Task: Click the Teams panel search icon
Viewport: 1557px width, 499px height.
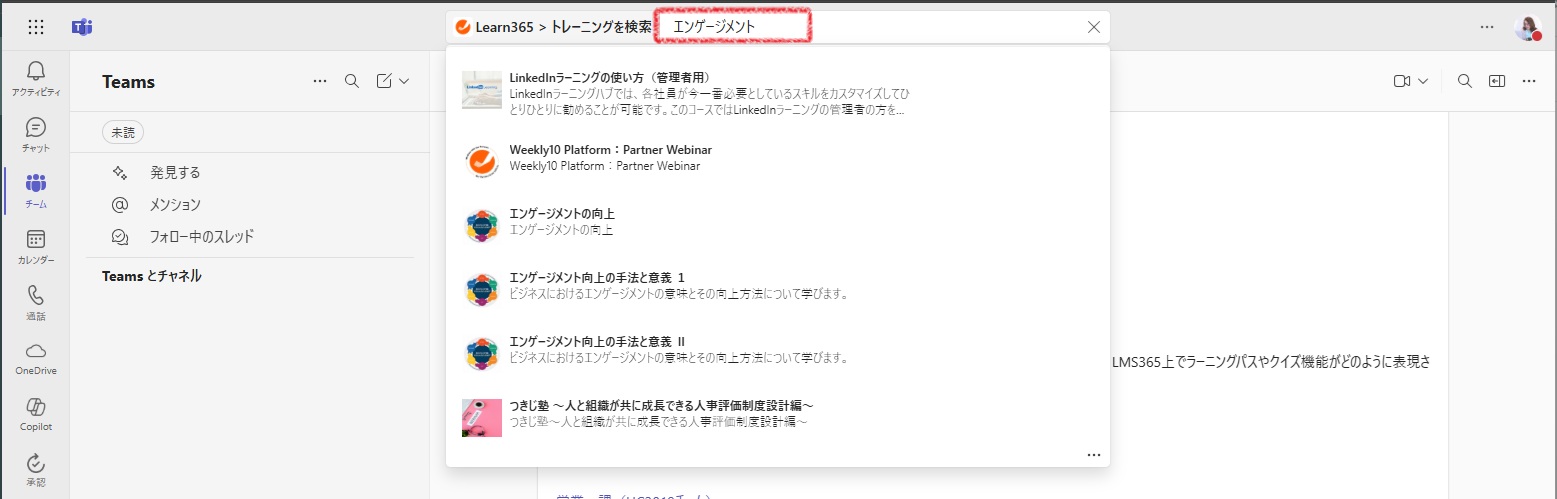Action: pos(352,81)
